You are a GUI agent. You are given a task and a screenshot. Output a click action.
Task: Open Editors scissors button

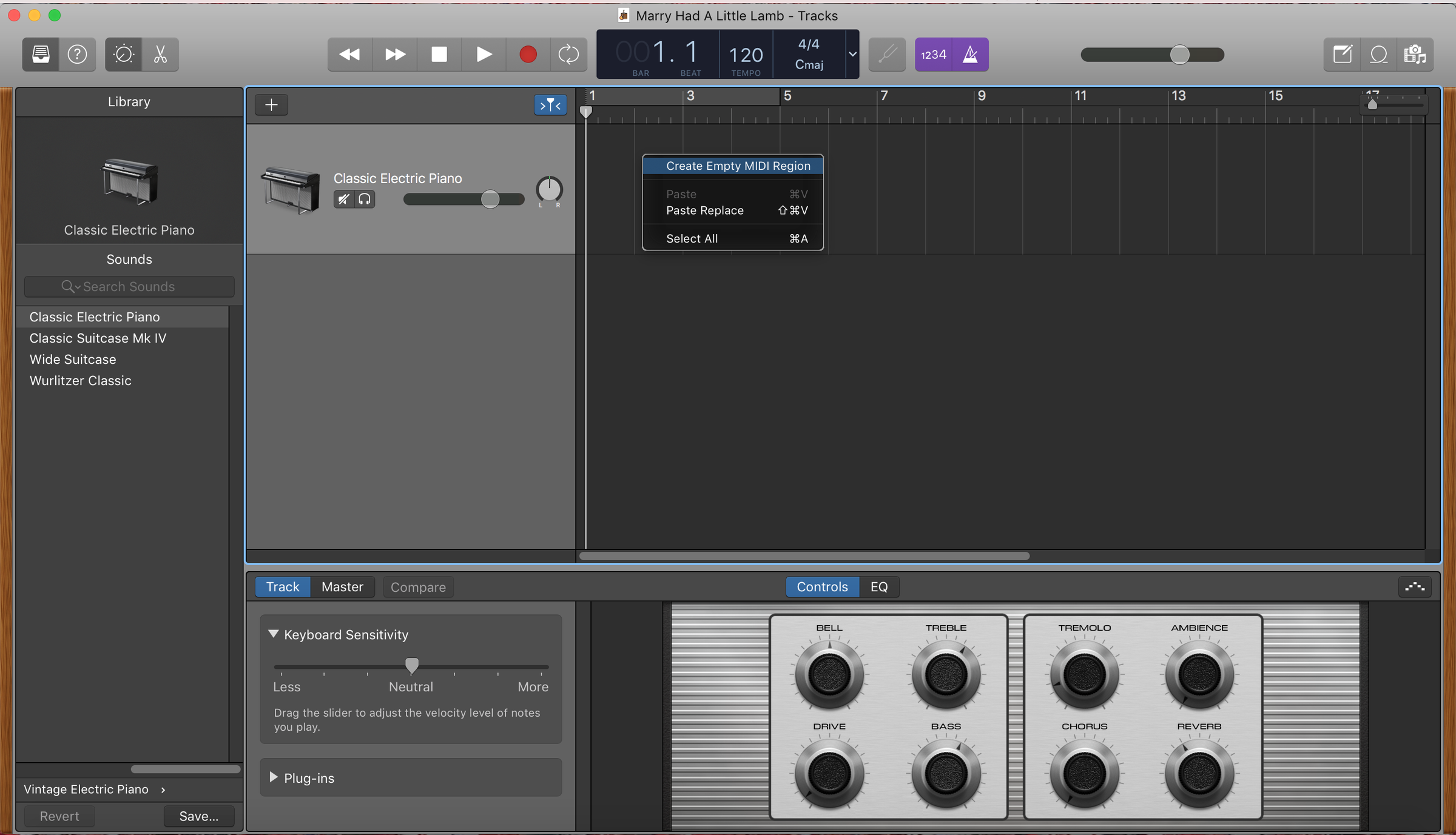(x=160, y=55)
